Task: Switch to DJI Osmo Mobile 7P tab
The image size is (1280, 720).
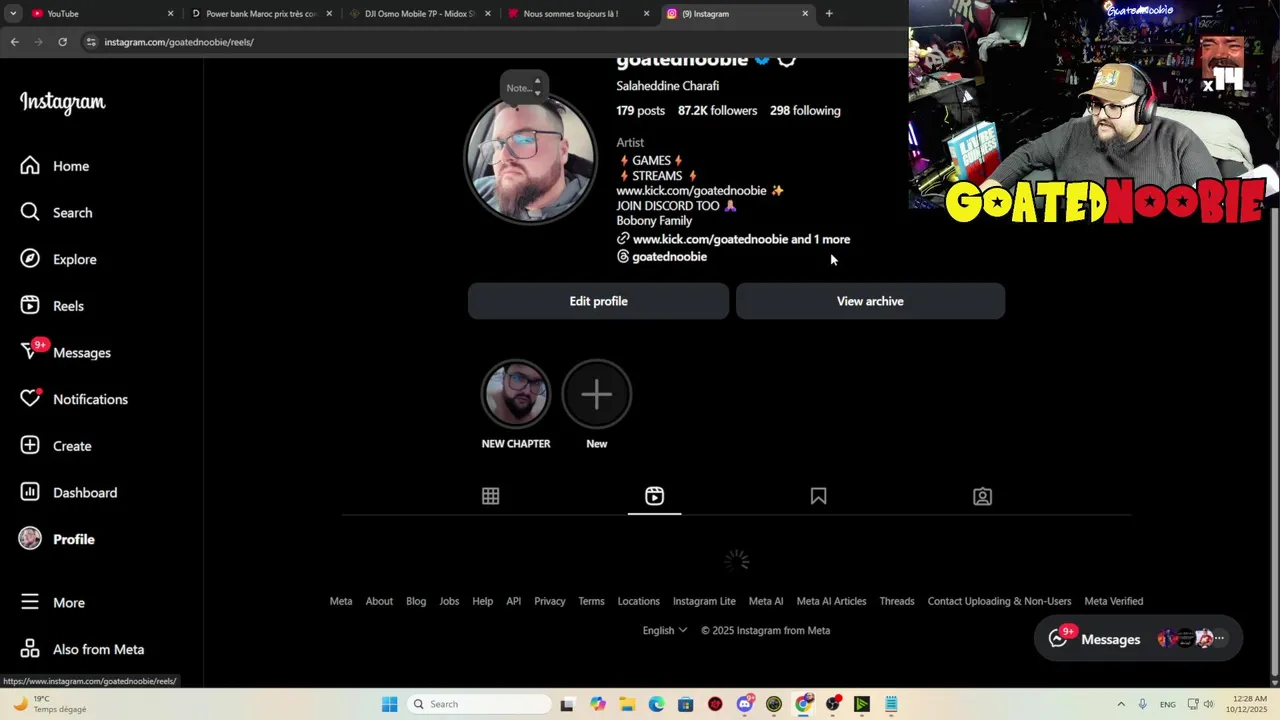Action: [419, 14]
